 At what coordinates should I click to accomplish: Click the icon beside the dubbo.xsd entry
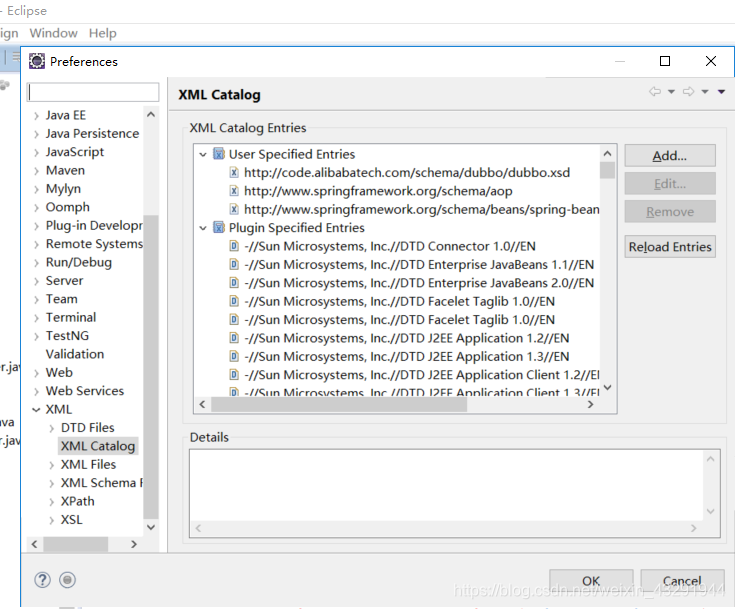tap(234, 173)
